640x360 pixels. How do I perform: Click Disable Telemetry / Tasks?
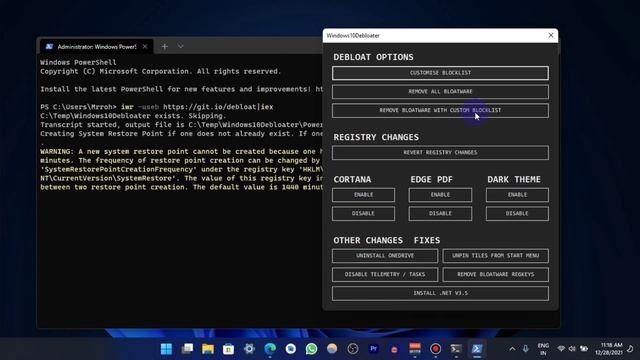[385, 275]
